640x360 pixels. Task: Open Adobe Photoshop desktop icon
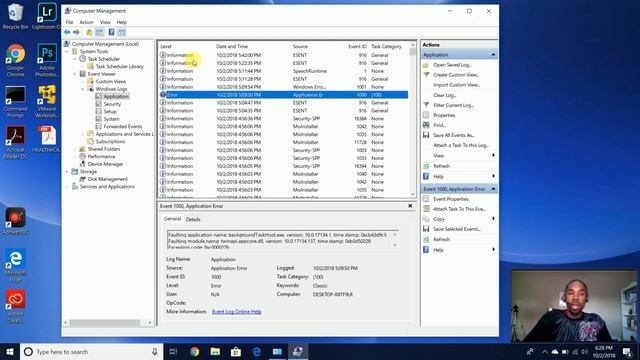point(47,60)
